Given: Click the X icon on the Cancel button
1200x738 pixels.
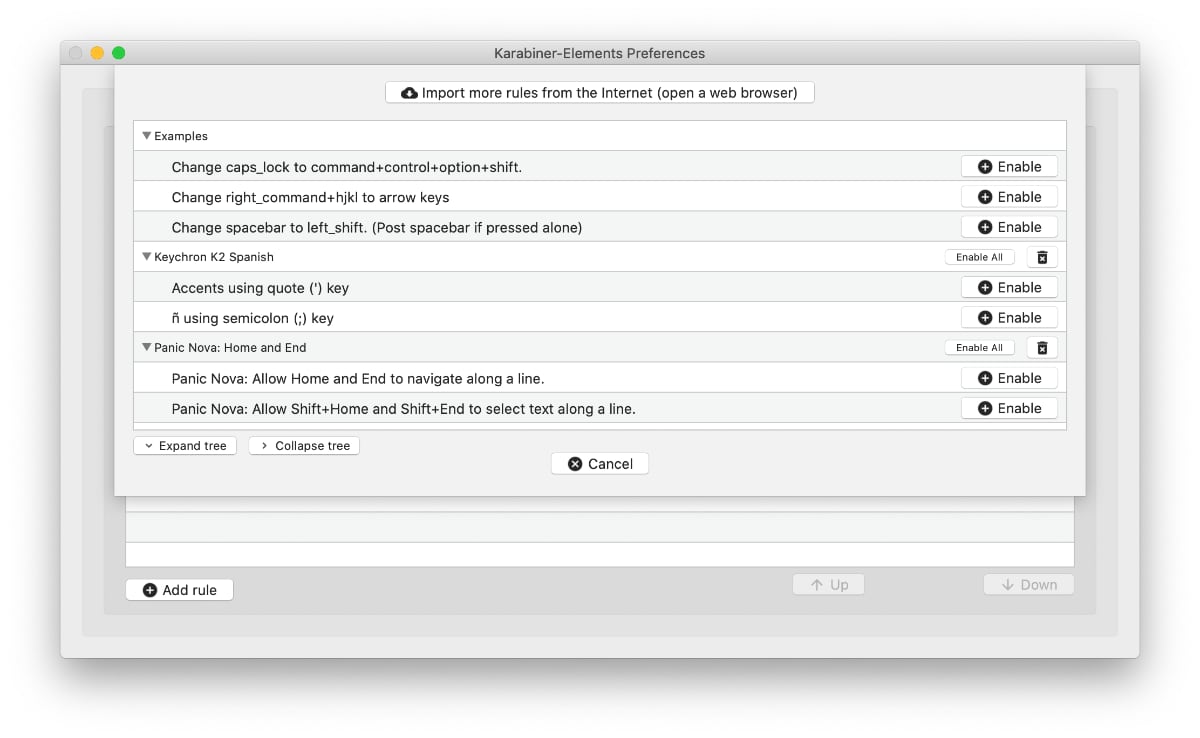Looking at the screenshot, I should [575, 464].
